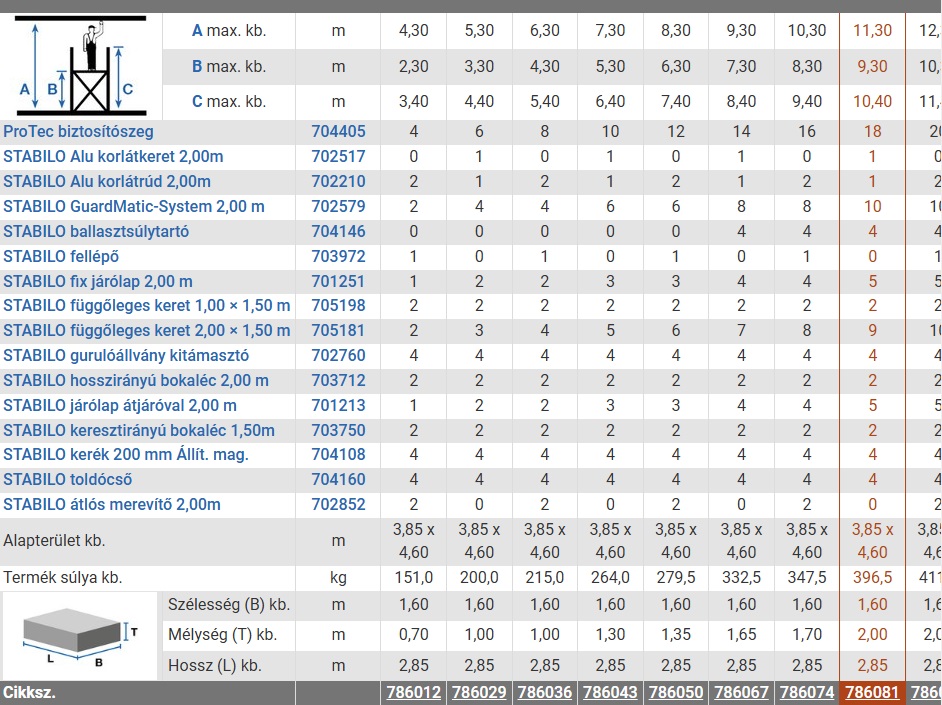Image resolution: width=942 pixels, height=705 pixels.
Task: Click article number 704108
Action: click(x=338, y=455)
